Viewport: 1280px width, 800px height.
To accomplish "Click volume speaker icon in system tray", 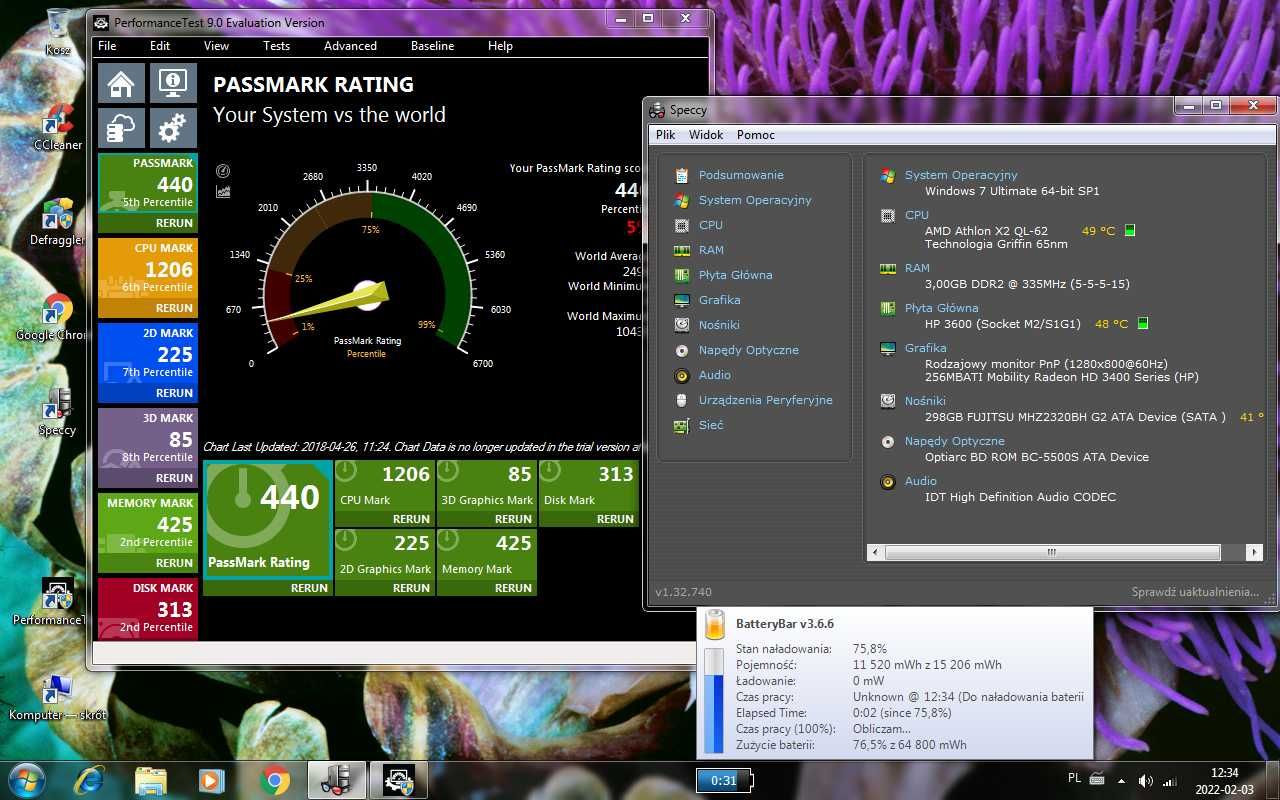I will coord(1145,781).
